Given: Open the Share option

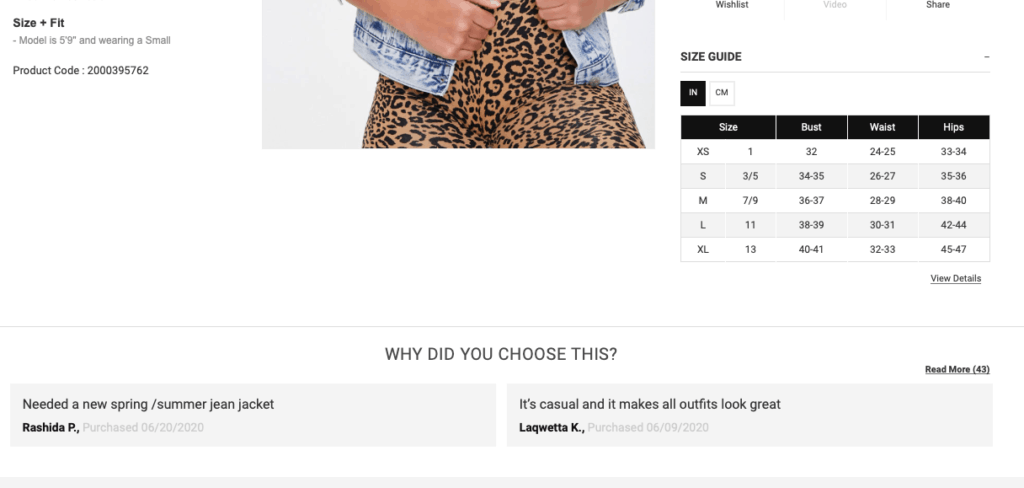Looking at the screenshot, I should (x=937, y=5).
